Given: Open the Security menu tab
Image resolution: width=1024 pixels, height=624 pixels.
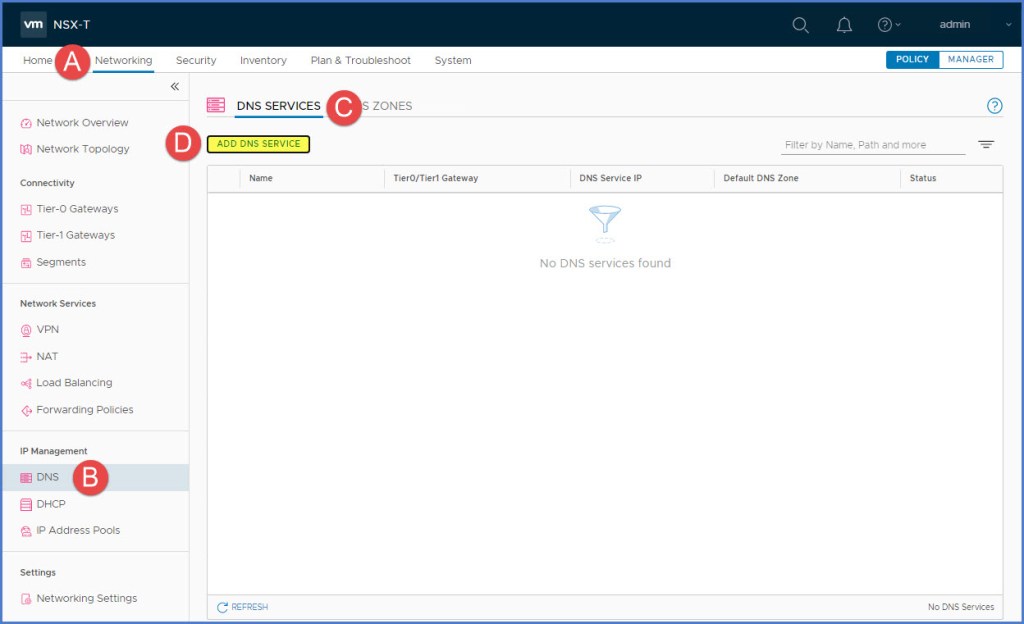Looking at the screenshot, I should pyautogui.click(x=196, y=61).
